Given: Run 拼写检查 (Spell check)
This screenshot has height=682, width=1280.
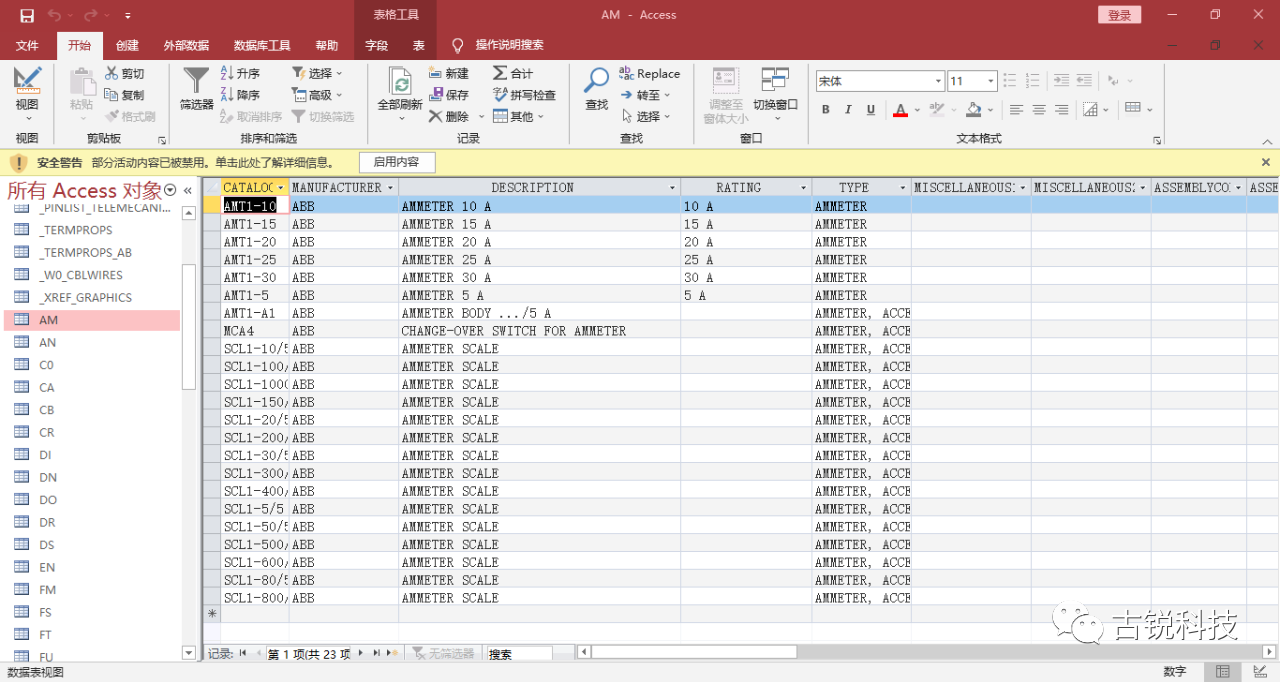Looking at the screenshot, I should 525,95.
